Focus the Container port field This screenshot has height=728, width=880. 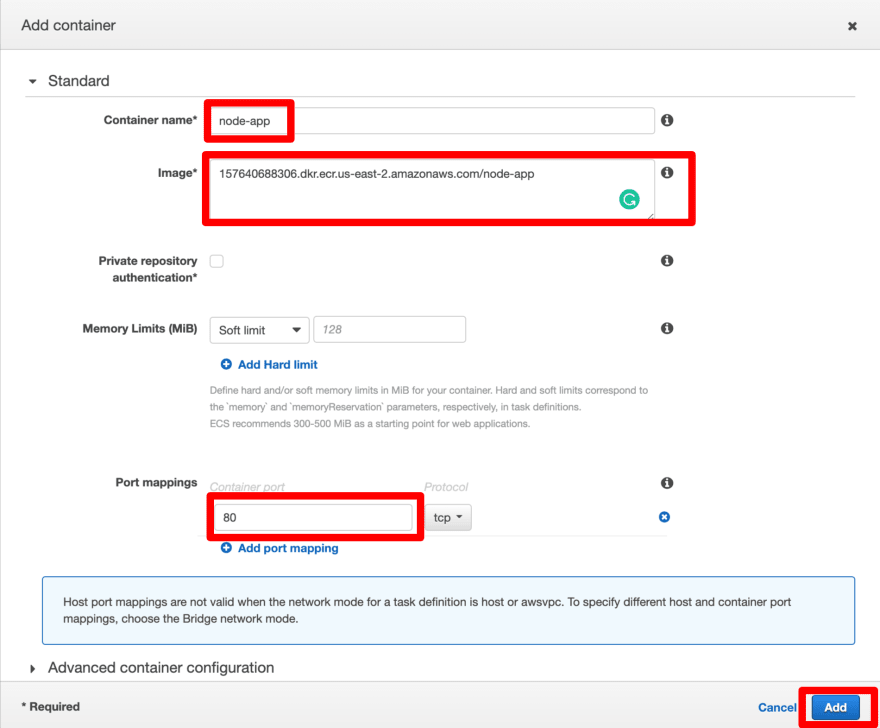point(313,518)
